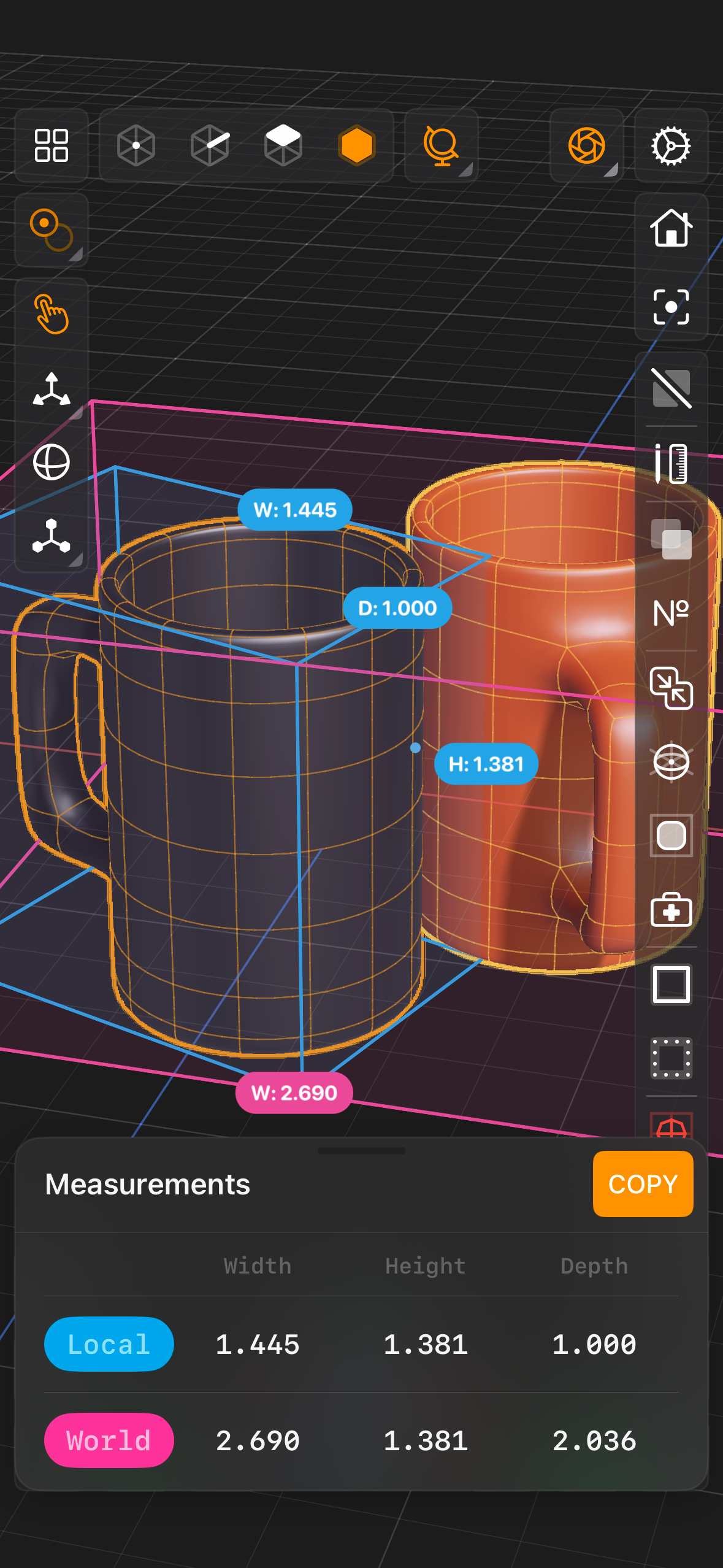Toggle the overlapping squares x-ray icon
The height and width of the screenshot is (1568, 723).
click(671, 539)
